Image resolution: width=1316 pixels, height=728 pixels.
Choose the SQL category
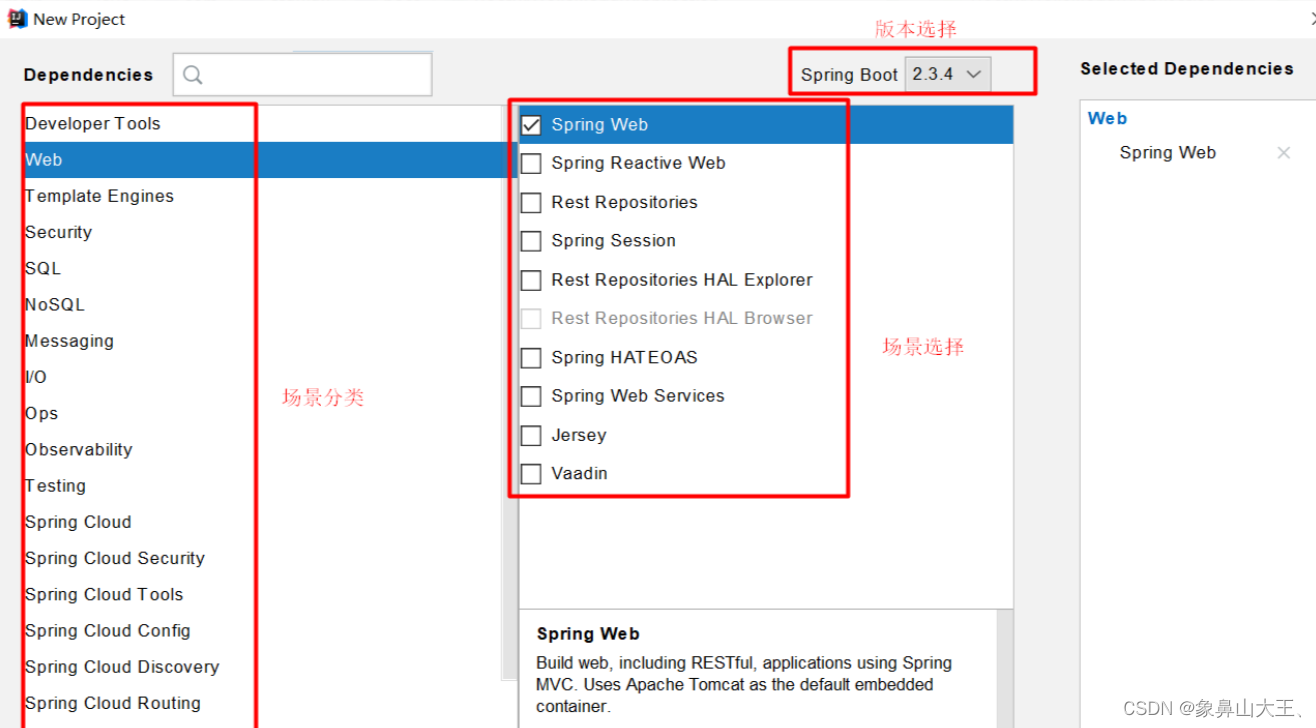click(264, 268)
